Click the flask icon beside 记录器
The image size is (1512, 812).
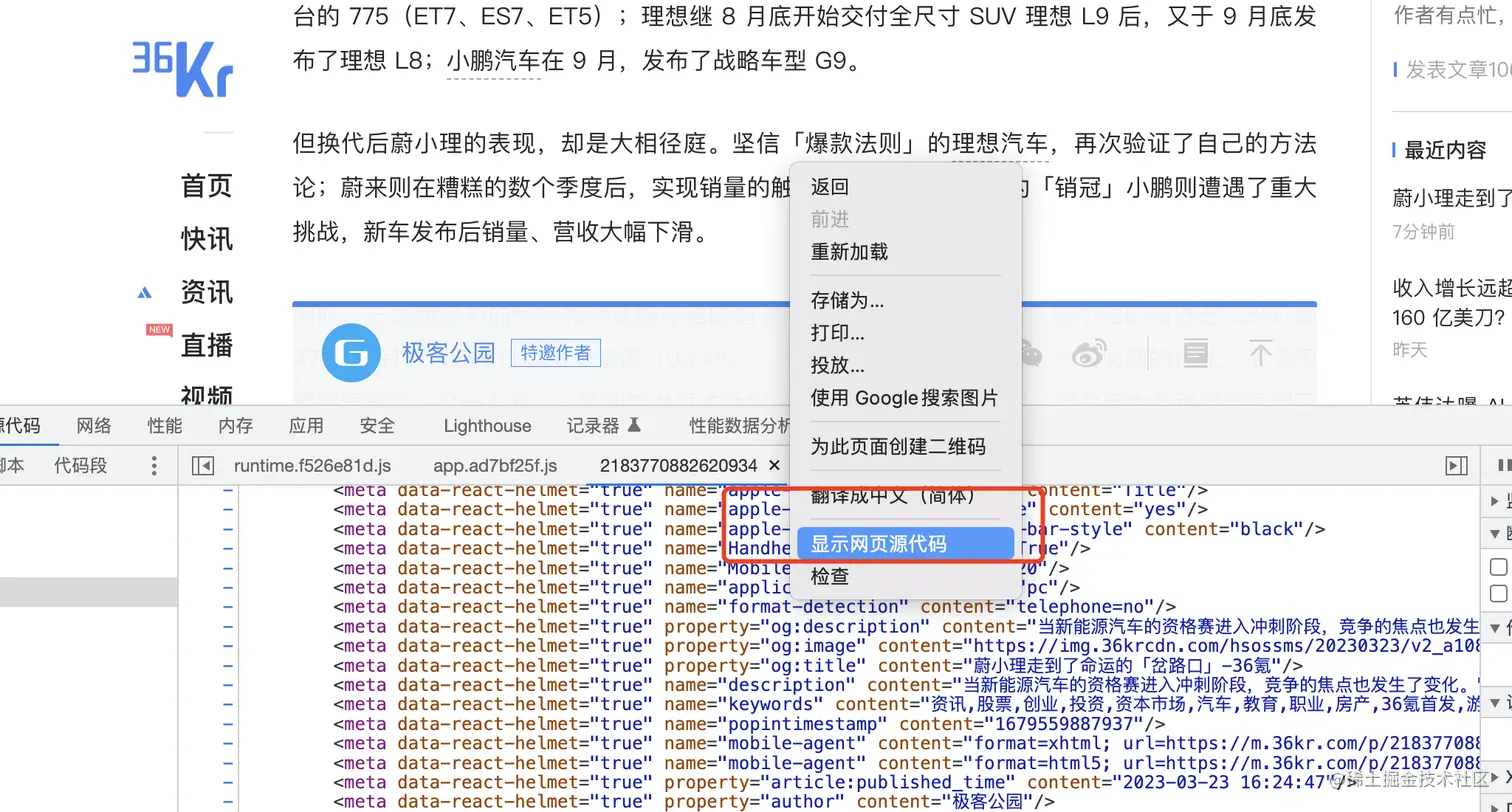point(633,425)
